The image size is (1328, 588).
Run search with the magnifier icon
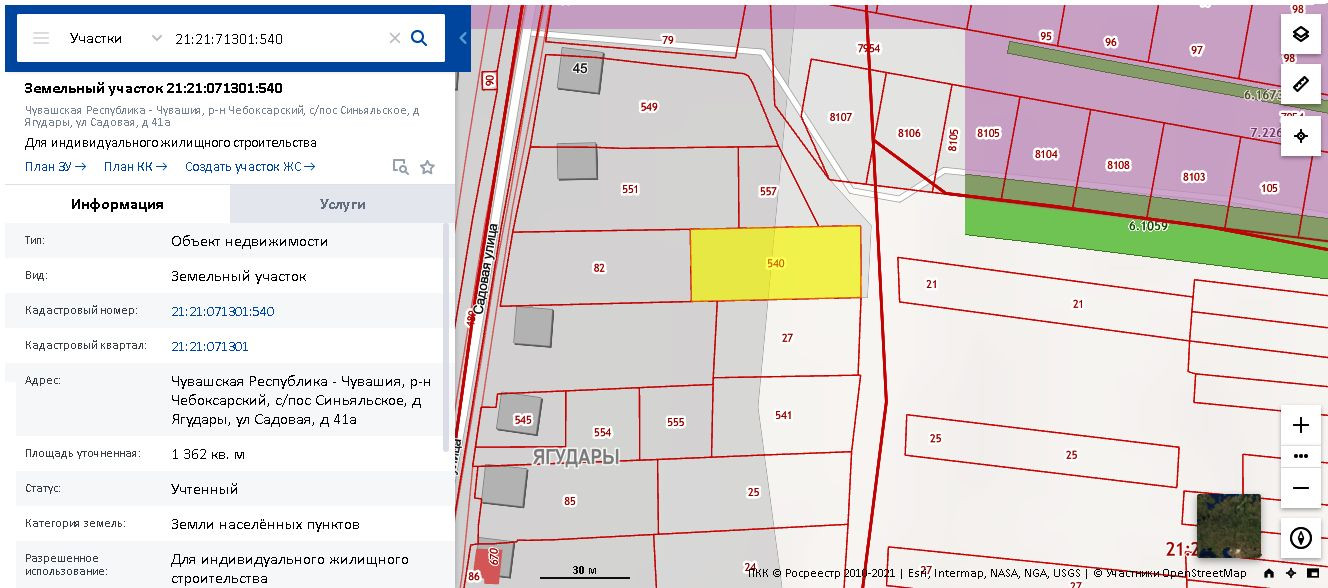(420, 38)
